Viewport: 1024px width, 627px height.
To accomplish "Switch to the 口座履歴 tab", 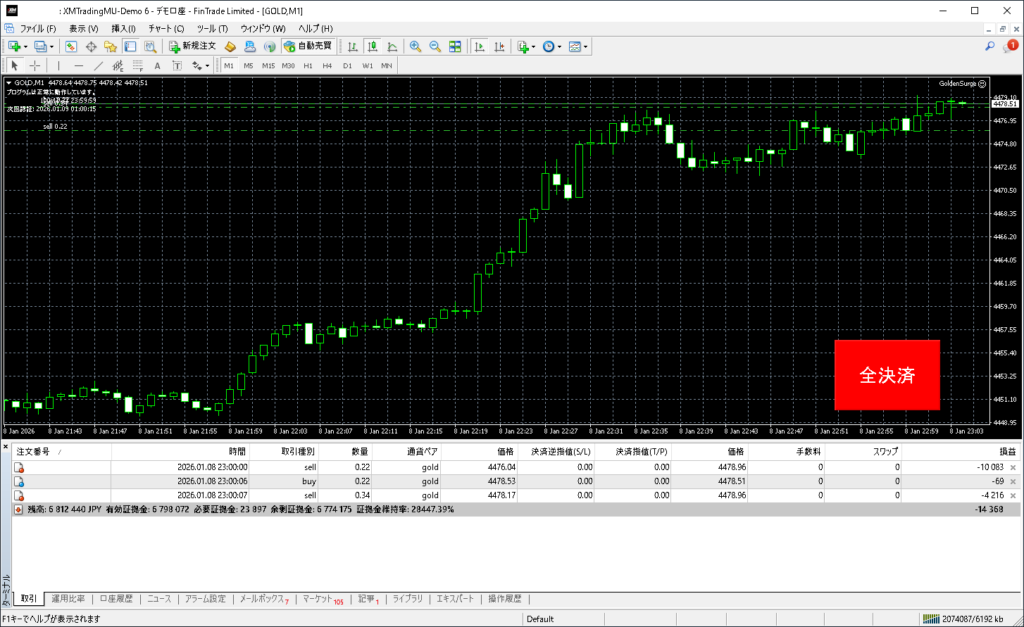I will [116, 599].
